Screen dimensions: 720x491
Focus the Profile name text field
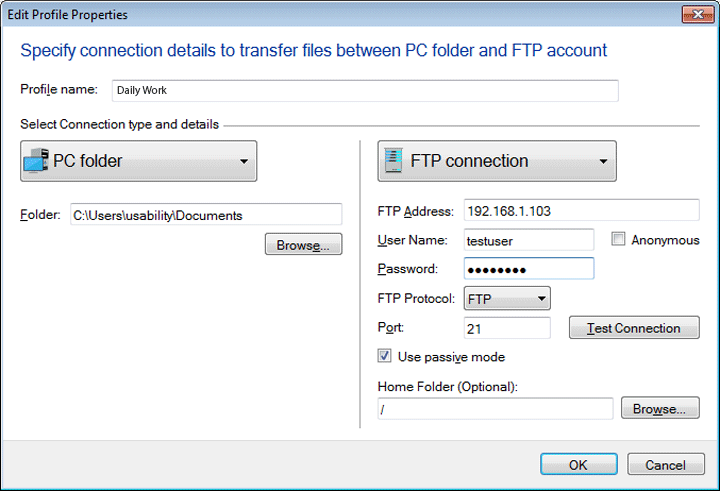click(365, 90)
